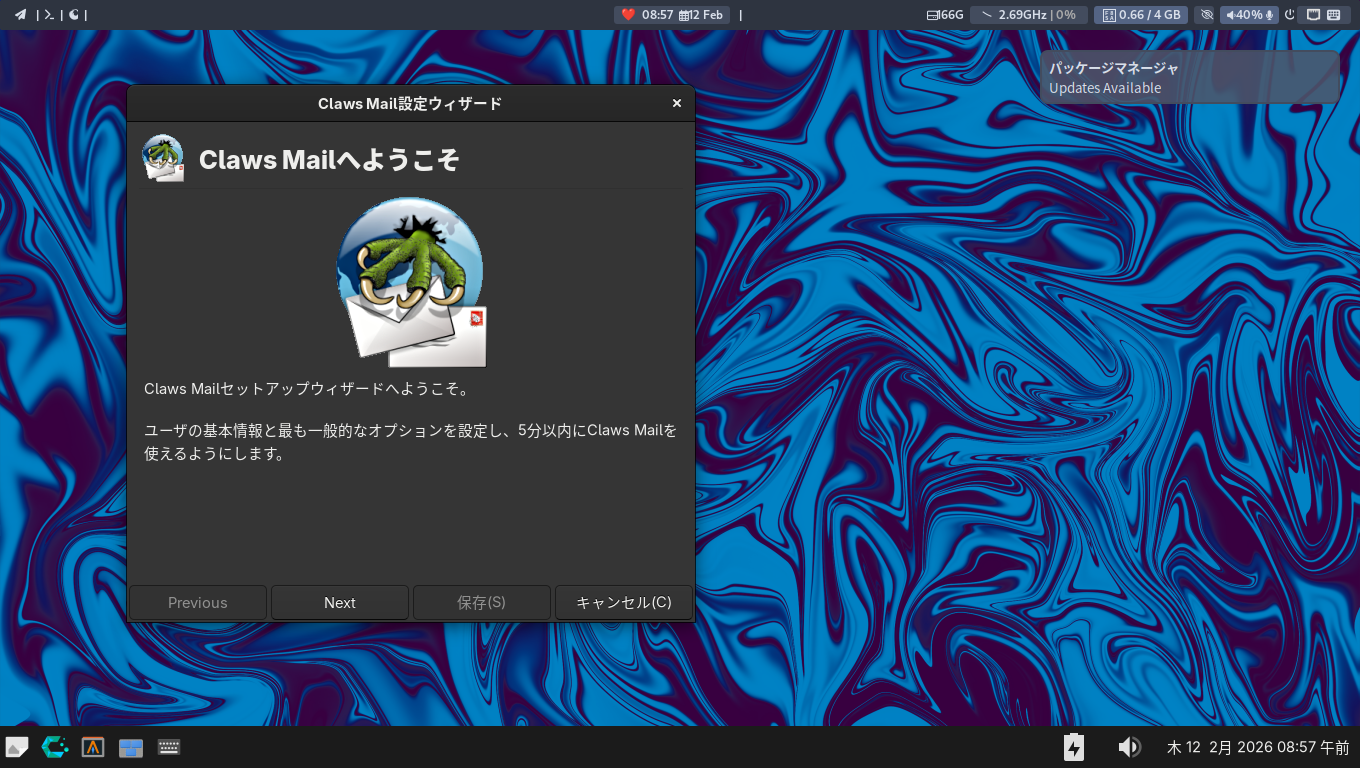This screenshot has width=1360, height=768.
Task: Open the teal hexagon app in the taskbar
Action: (x=55, y=747)
